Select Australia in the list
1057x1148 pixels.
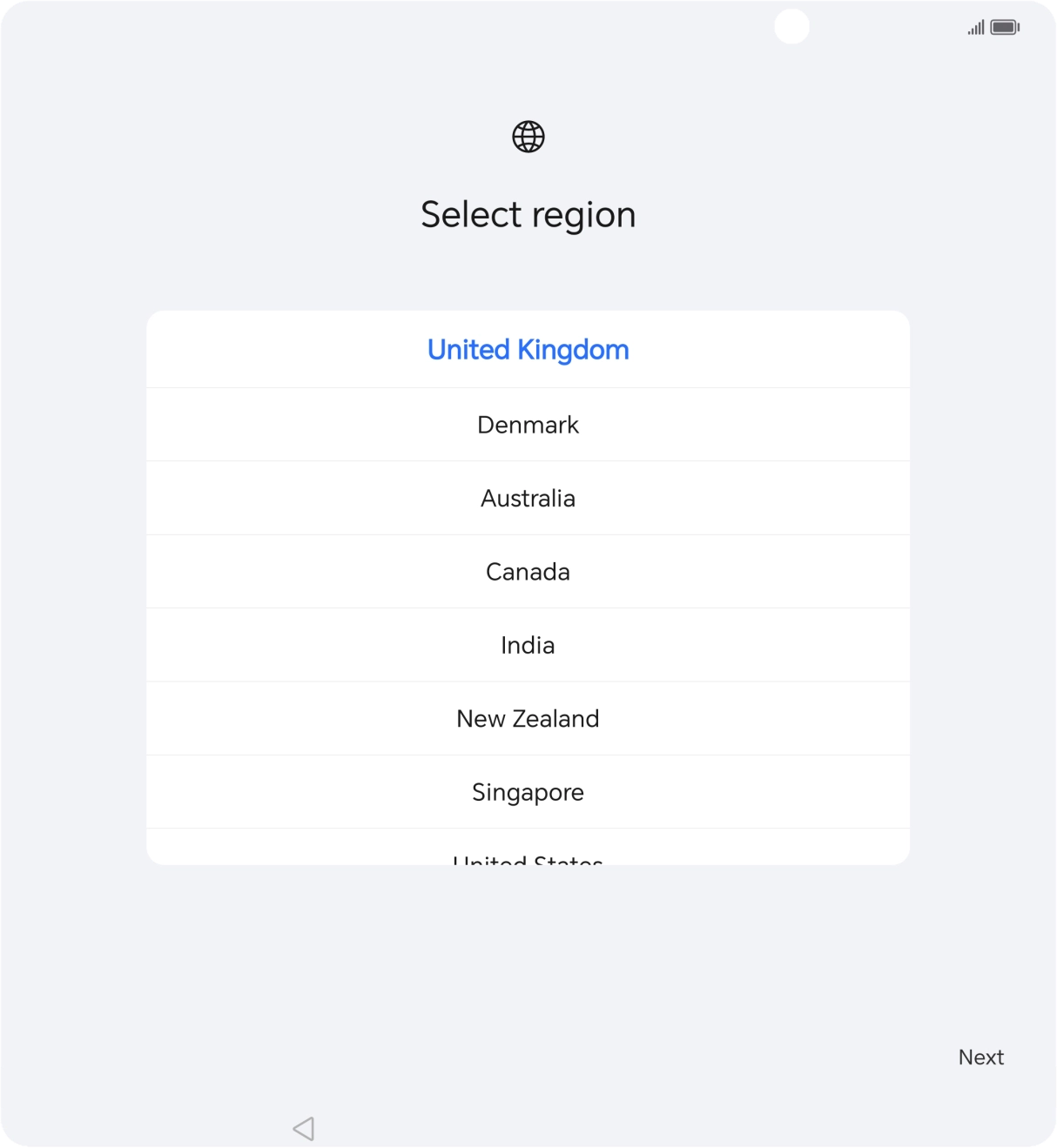coord(528,498)
